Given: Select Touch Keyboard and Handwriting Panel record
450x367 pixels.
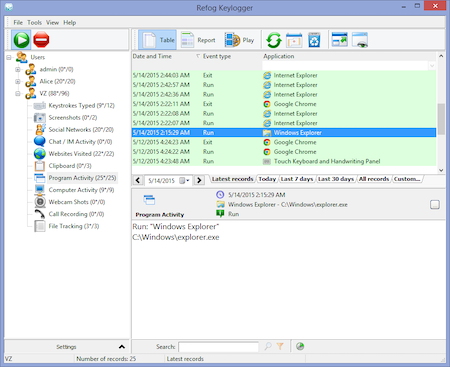Looking at the screenshot, I should click(284, 161).
